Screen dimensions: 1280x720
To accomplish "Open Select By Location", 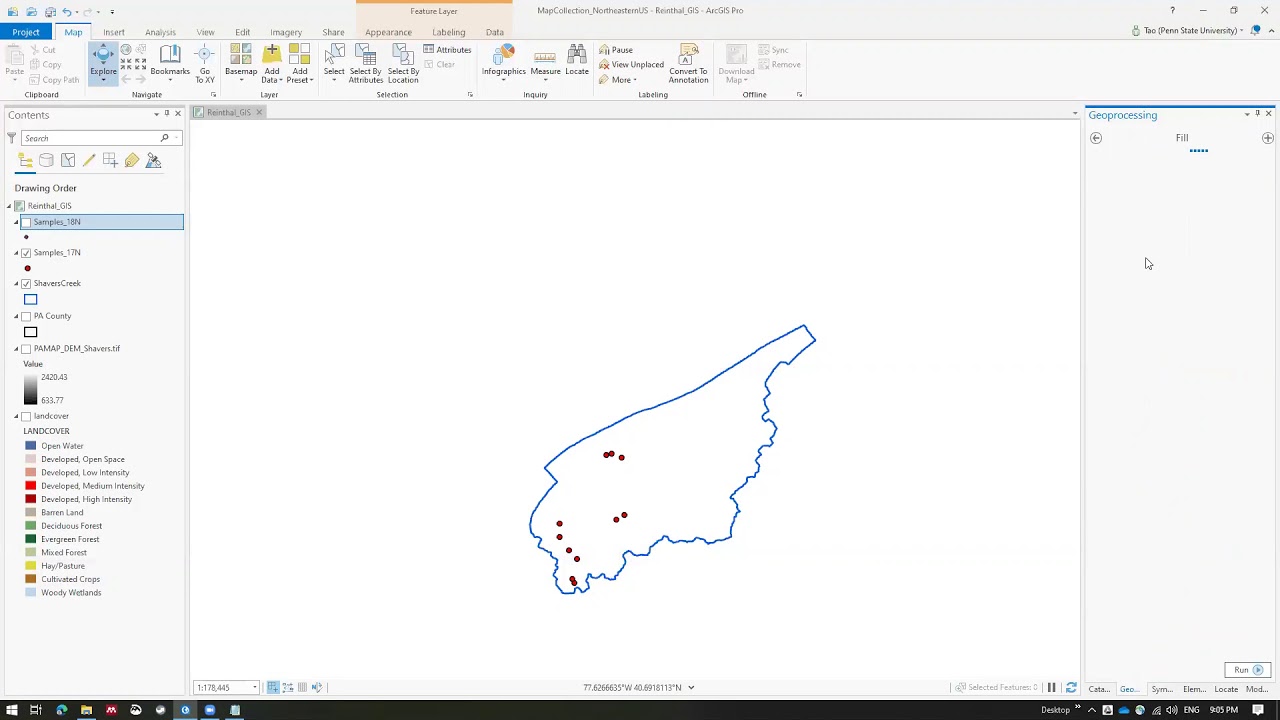I will coord(403,64).
